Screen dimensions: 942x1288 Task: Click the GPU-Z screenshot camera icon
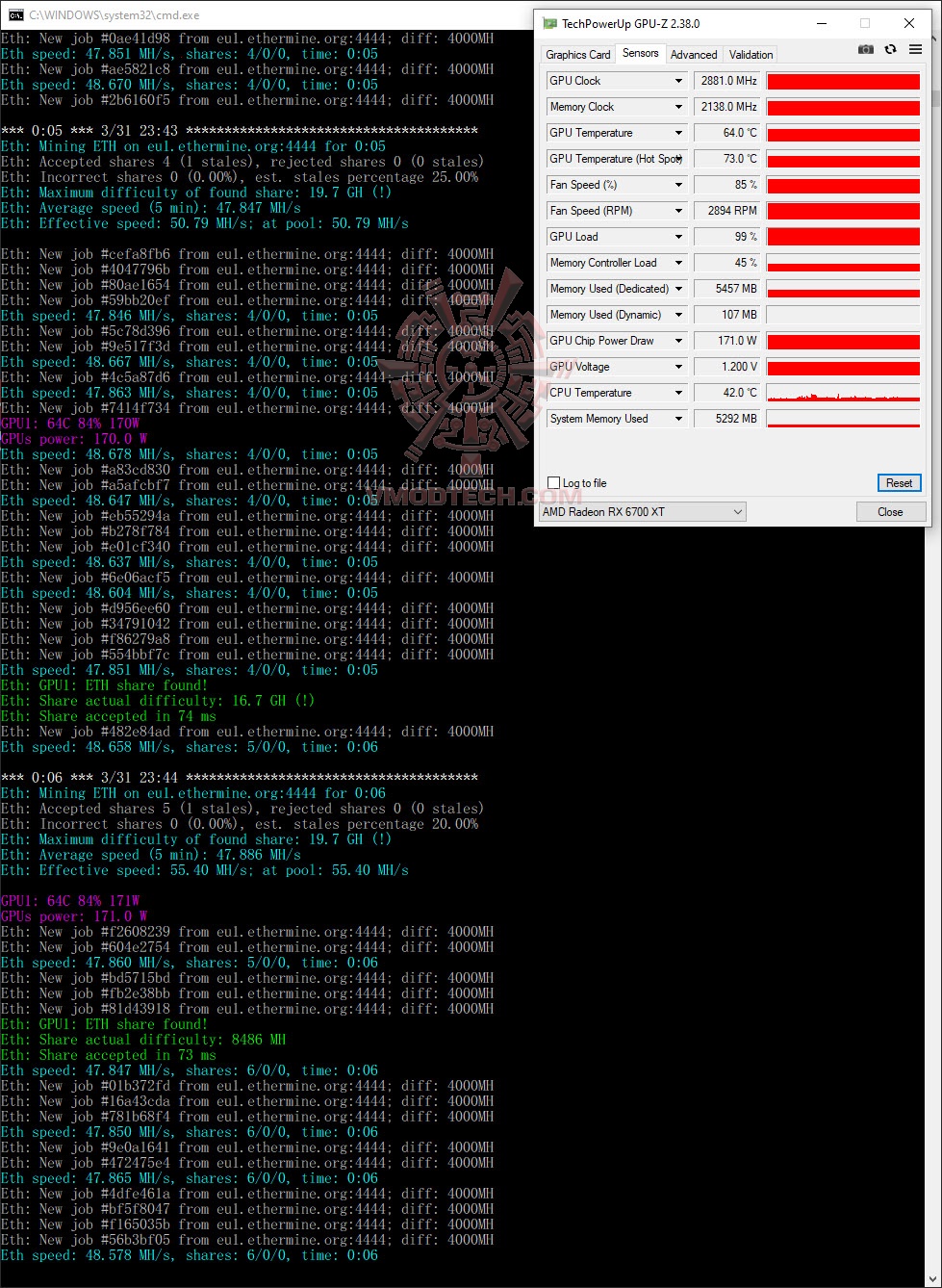866,50
